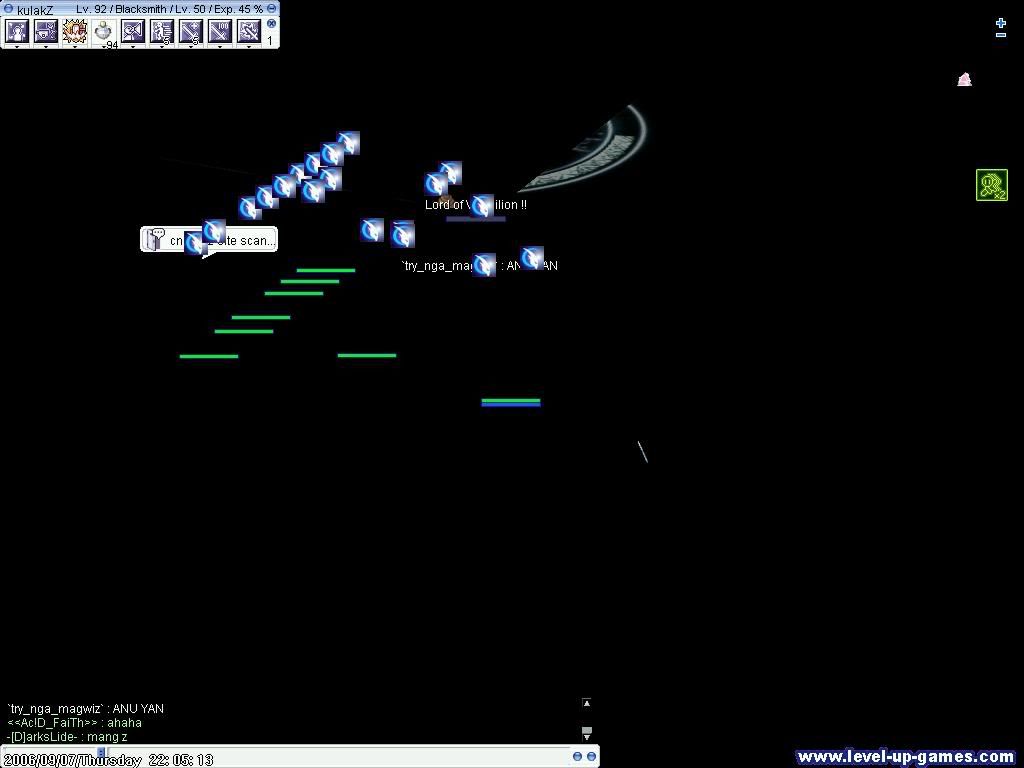The image size is (1024, 768).
Task: Activate the starburst skill in the hotkey bar
Action: 75,31
